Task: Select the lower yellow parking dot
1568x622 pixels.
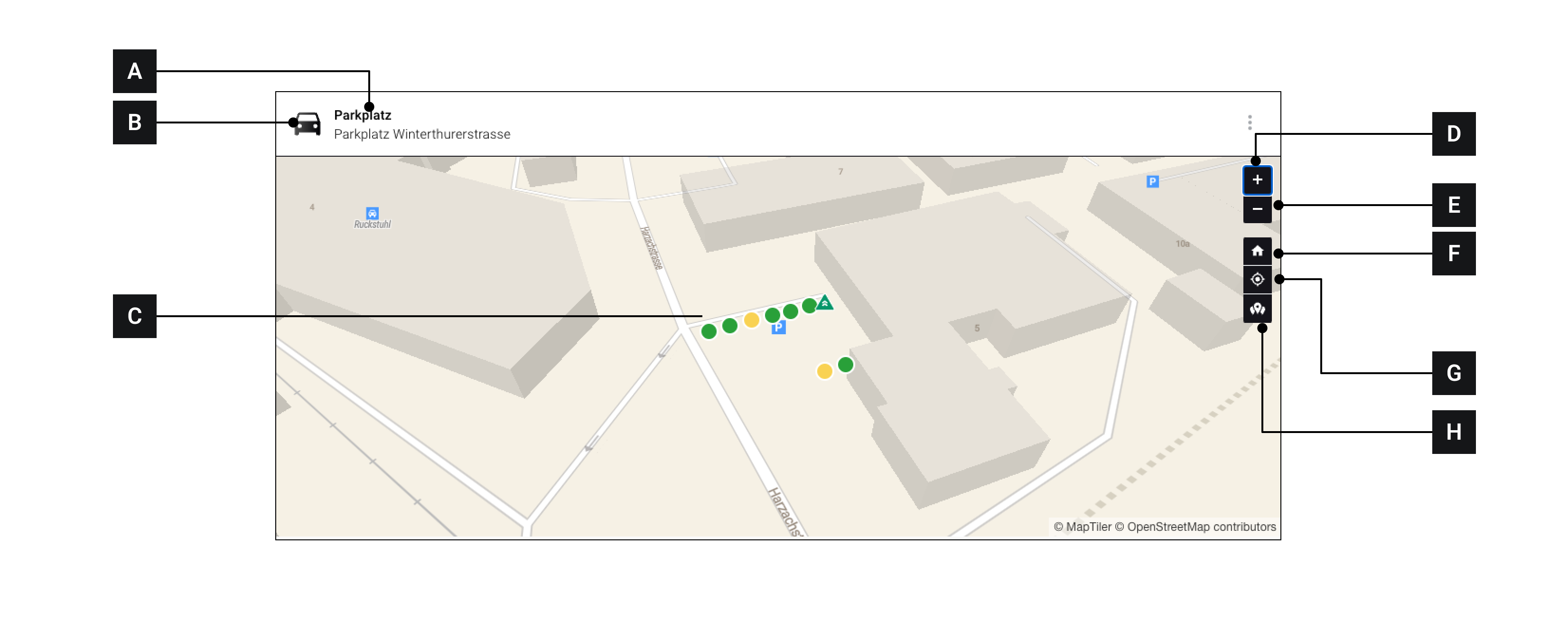Action: [824, 371]
